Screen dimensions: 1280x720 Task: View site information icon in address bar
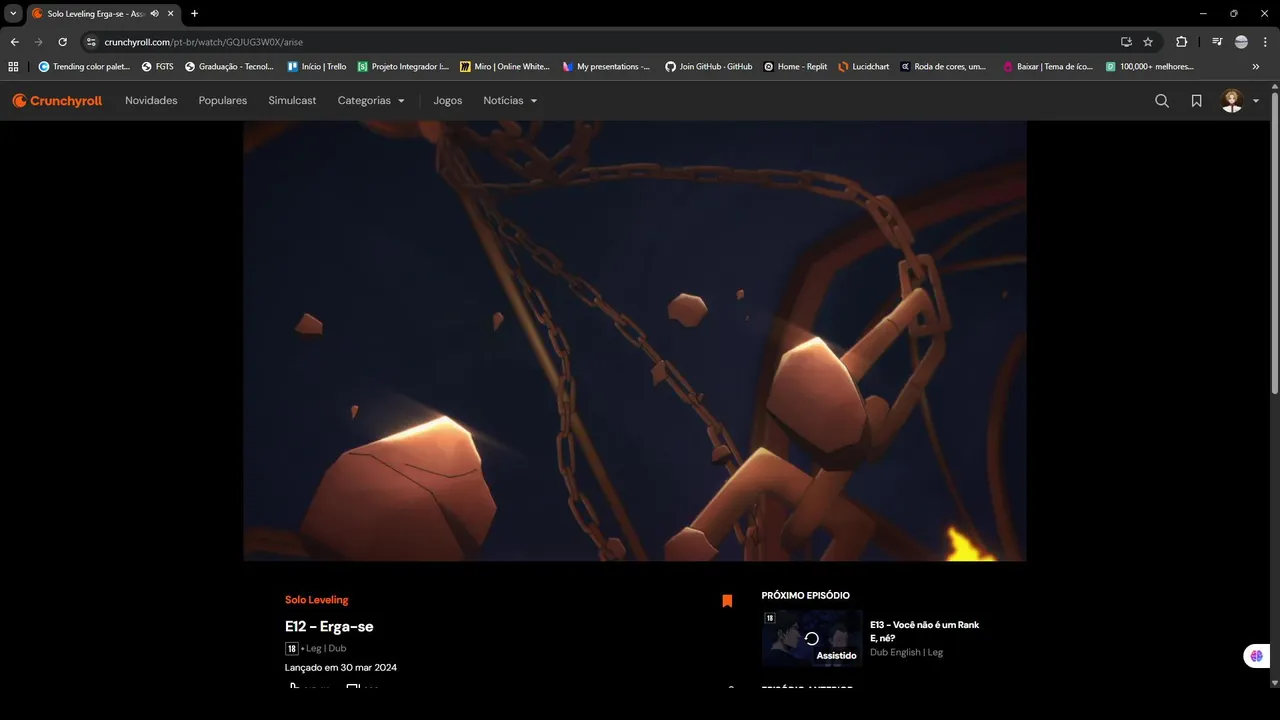91,42
